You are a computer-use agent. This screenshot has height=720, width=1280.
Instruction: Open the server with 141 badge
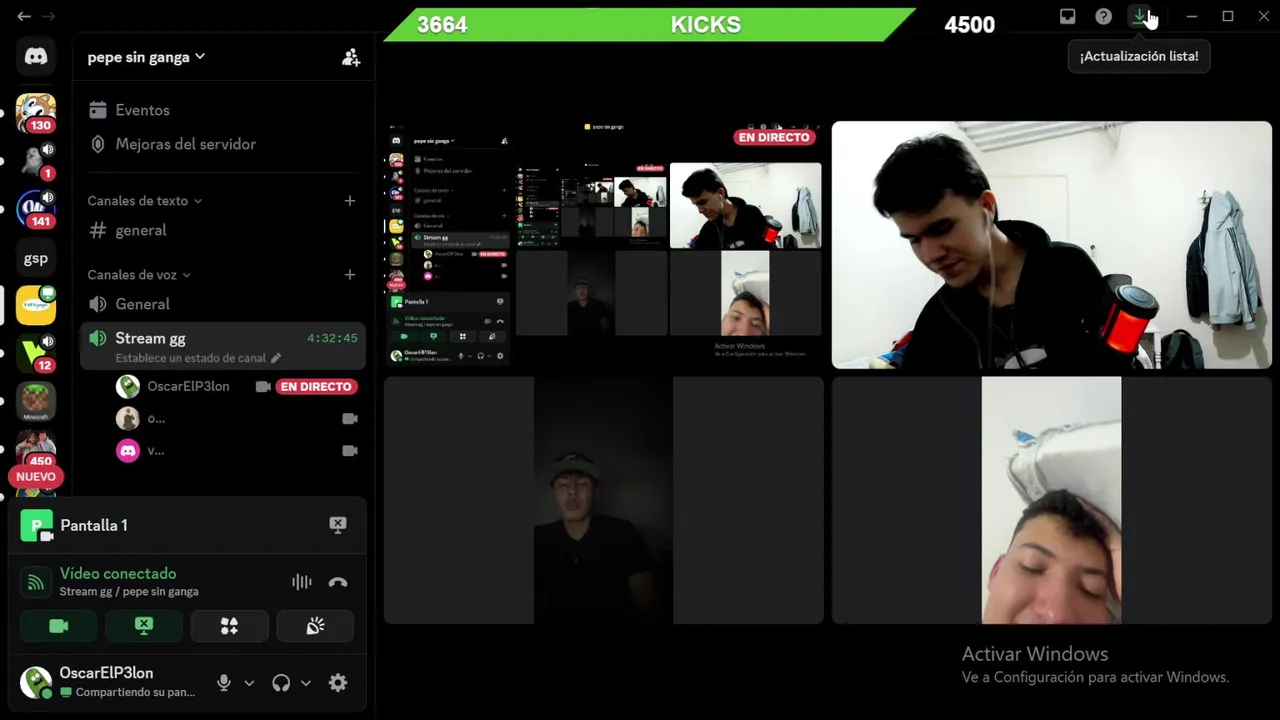(36, 208)
